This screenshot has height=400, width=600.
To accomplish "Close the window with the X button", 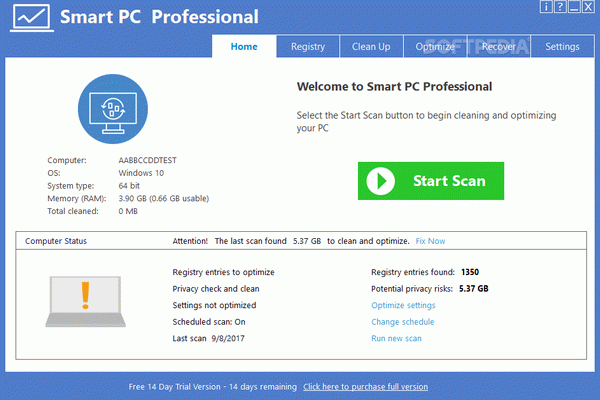I will [x=589, y=7].
